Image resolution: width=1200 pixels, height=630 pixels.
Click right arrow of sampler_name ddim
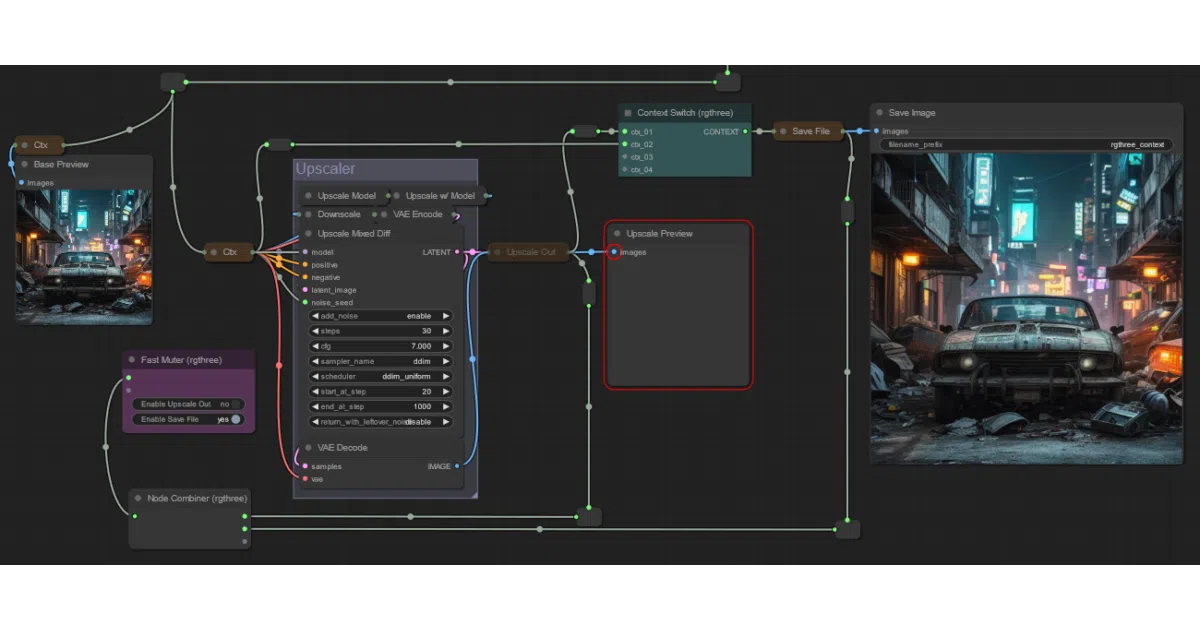[446, 361]
